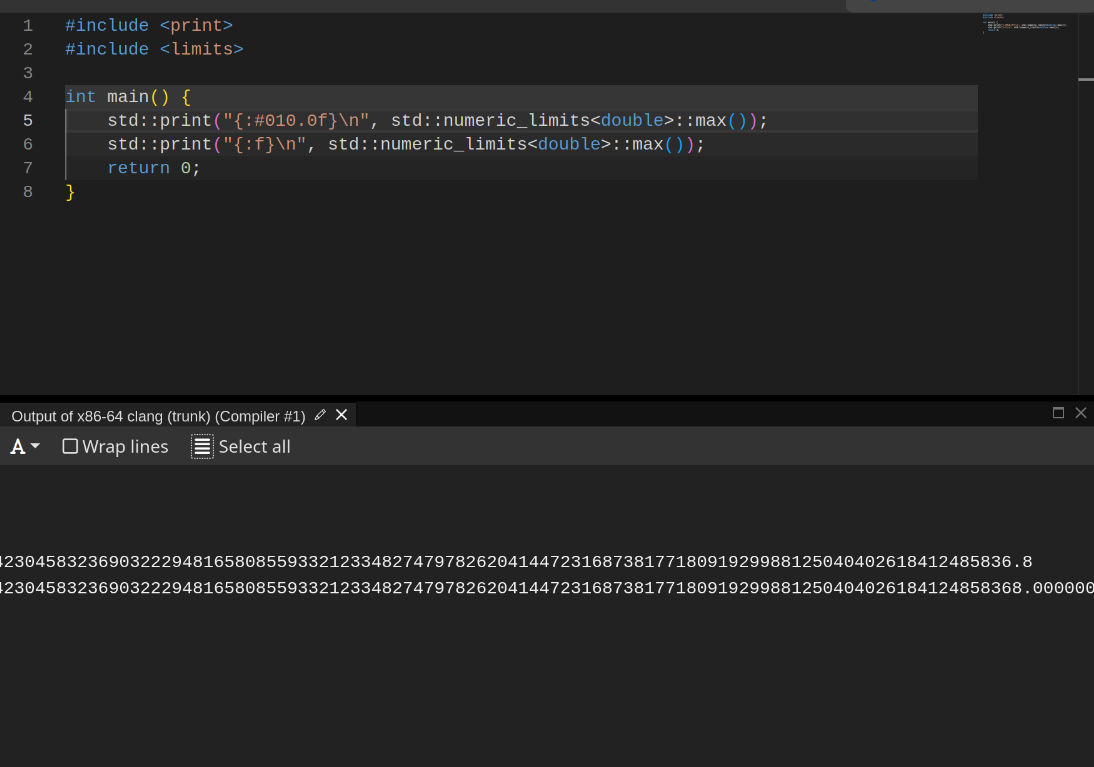Screen dimensions: 1094x767
Task: Click the second output line ending in 368.000000
Action: [547, 588]
